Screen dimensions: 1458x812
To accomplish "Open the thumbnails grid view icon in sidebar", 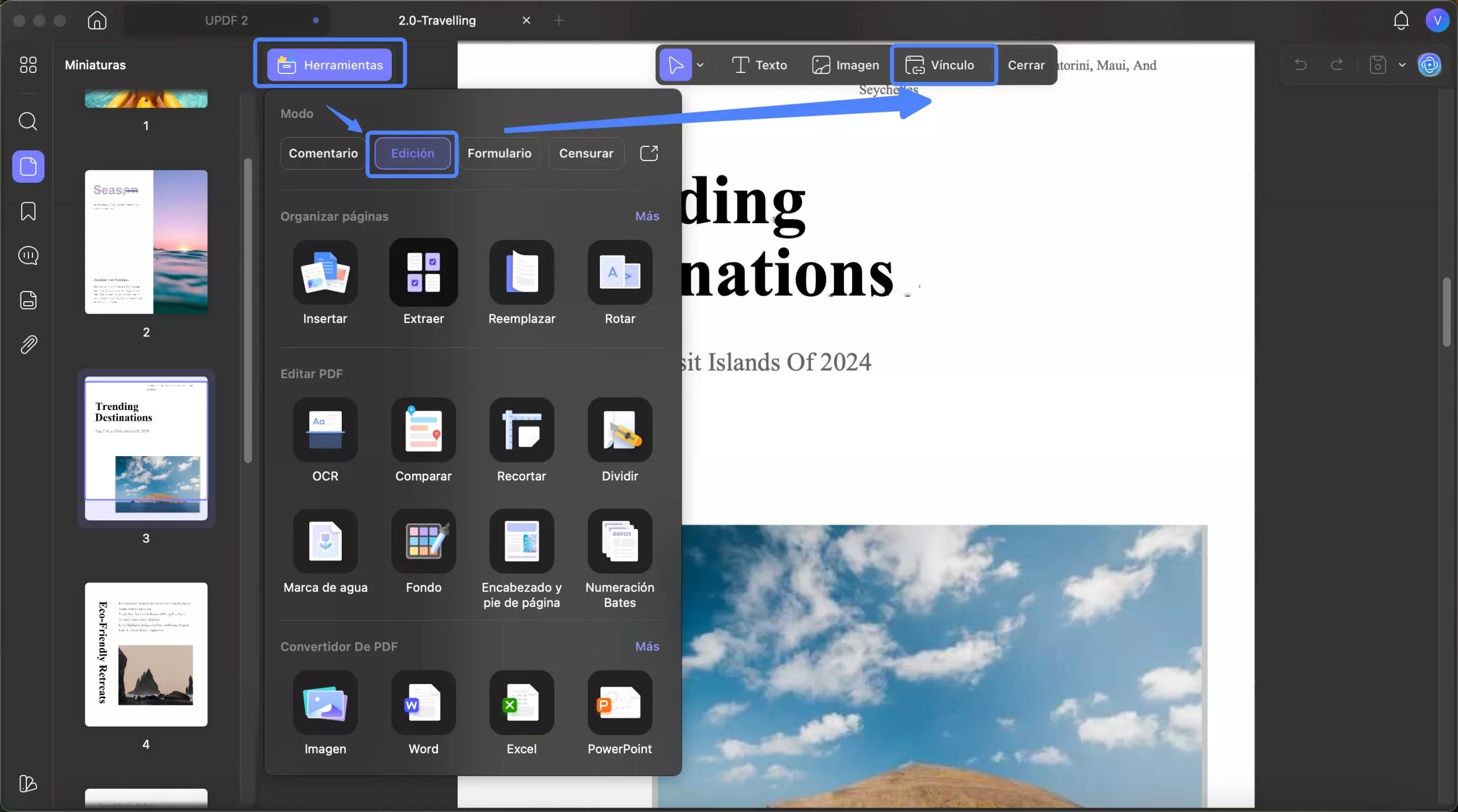I will pos(28,64).
